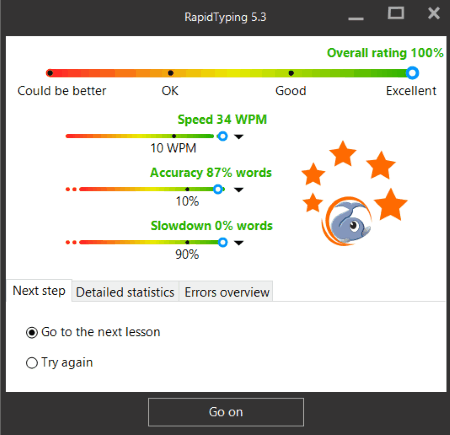Click the Slowdown 0% words label

(x=212, y=226)
